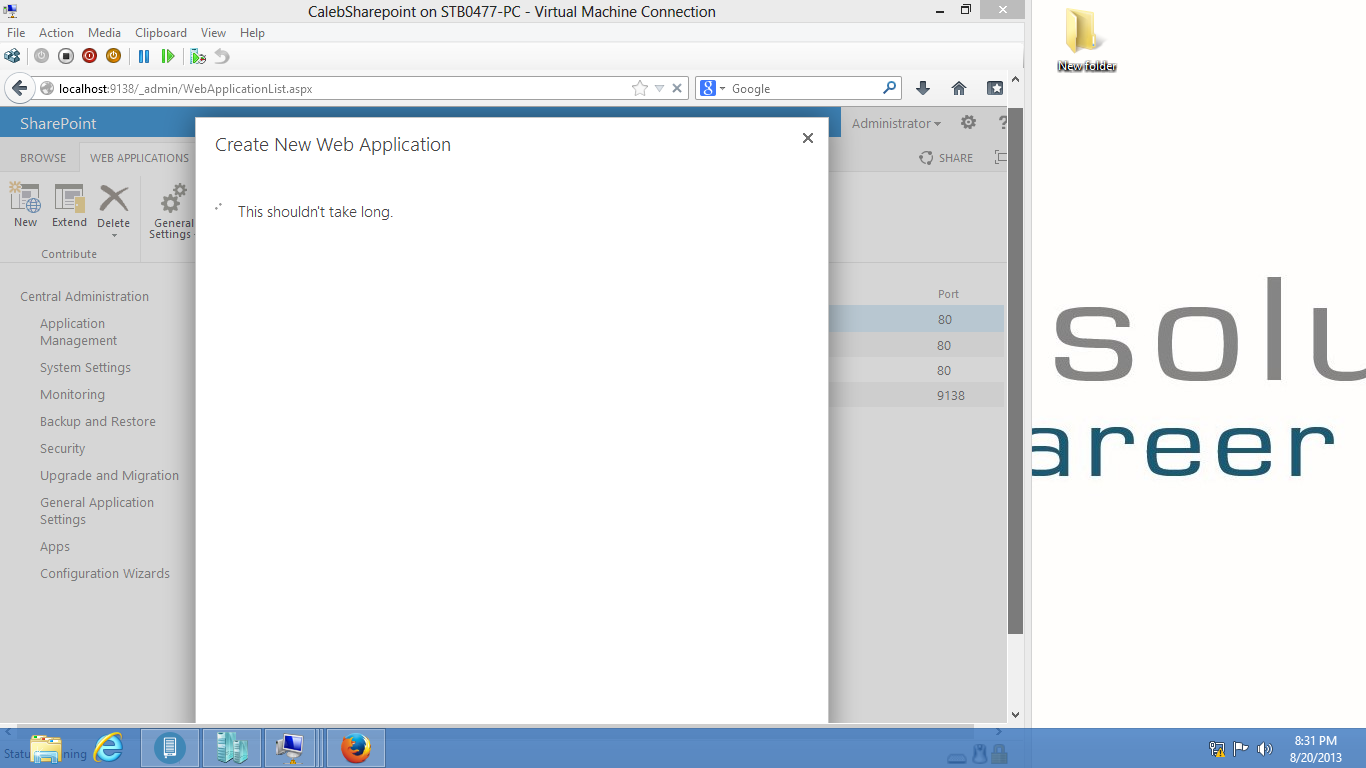Select the WEB APPLICATIONS ribbon tab
This screenshot has width=1366, height=768.
coord(139,158)
